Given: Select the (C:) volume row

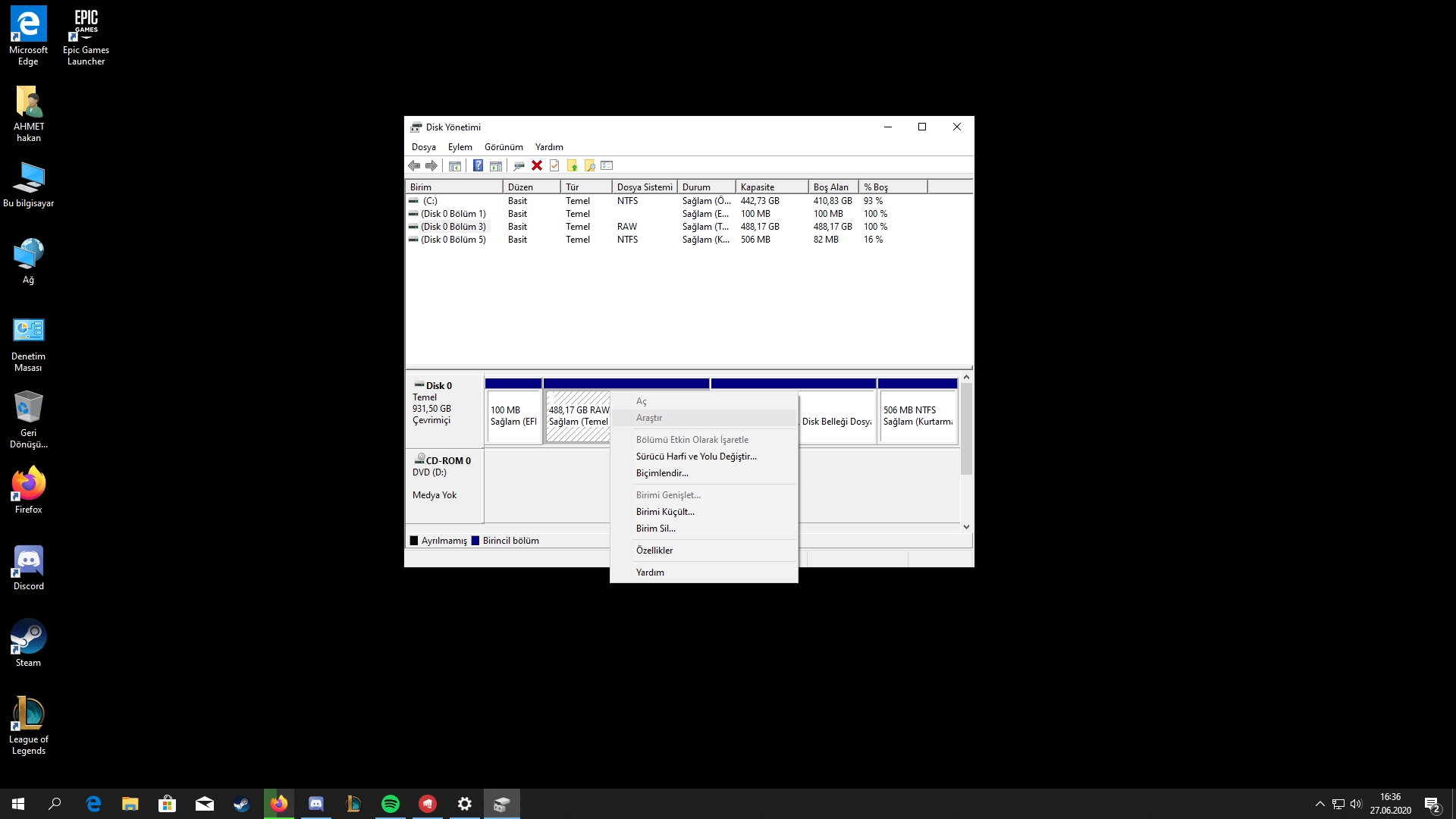Looking at the screenshot, I should pos(430,201).
